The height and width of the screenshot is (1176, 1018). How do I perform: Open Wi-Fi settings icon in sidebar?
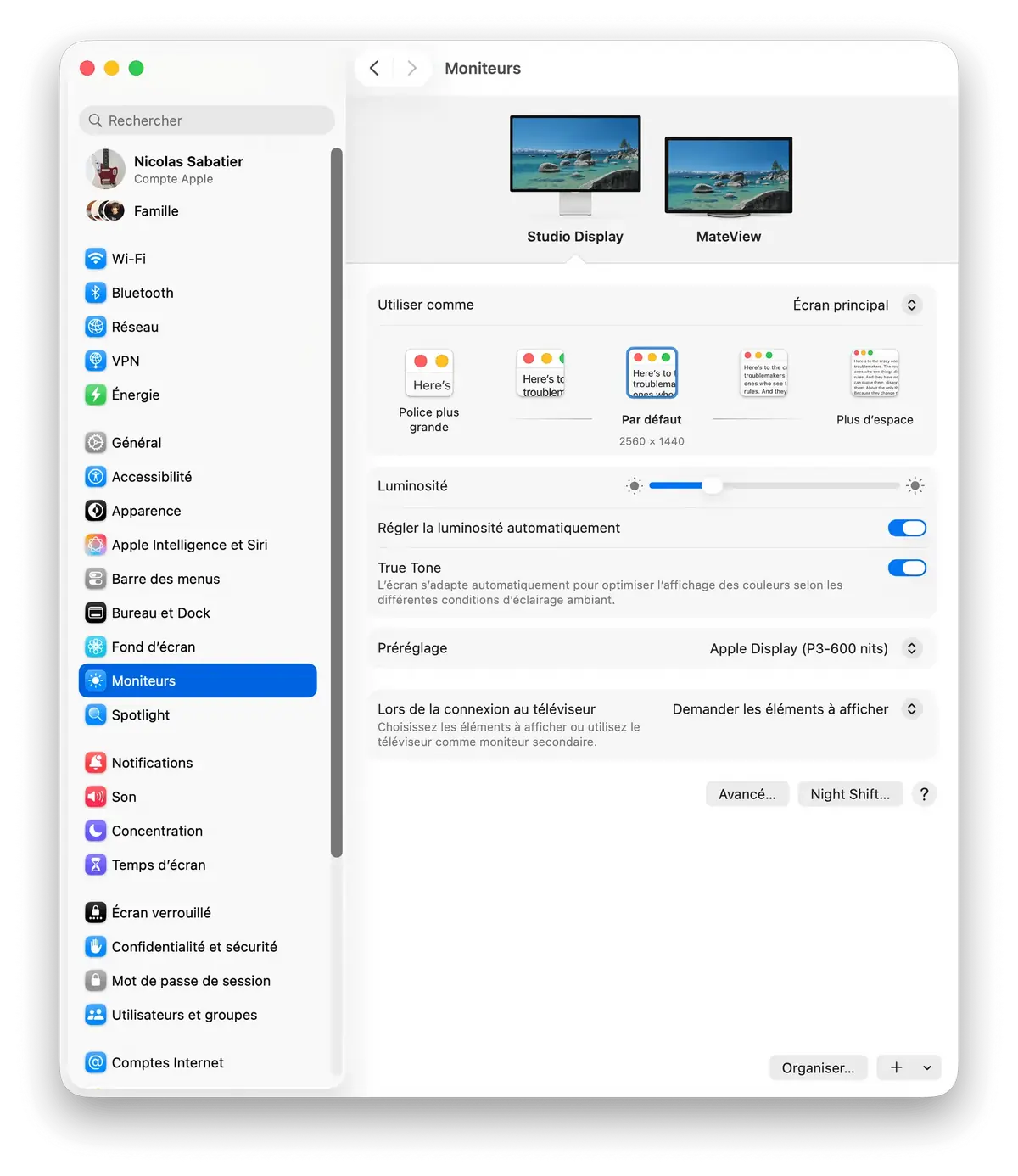(96, 259)
